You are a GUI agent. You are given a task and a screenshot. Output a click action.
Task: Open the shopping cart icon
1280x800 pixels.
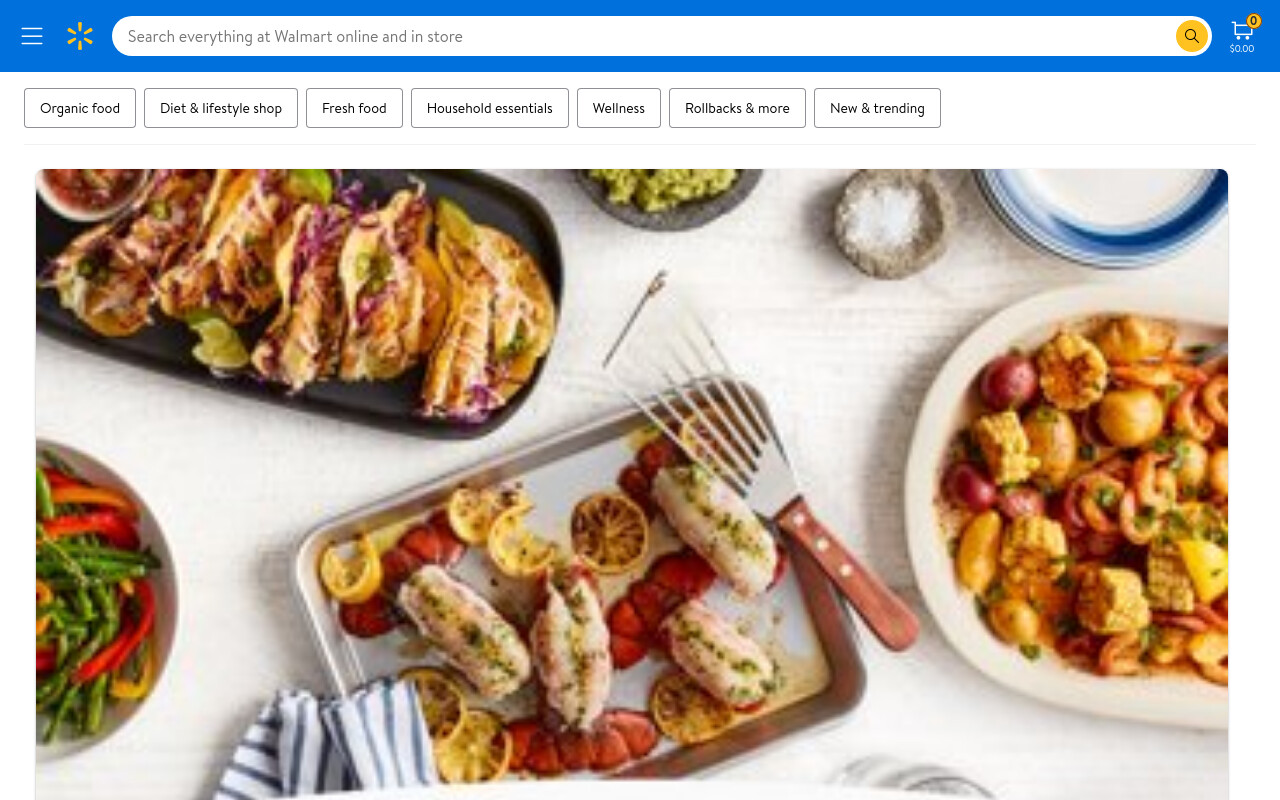(1242, 31)
